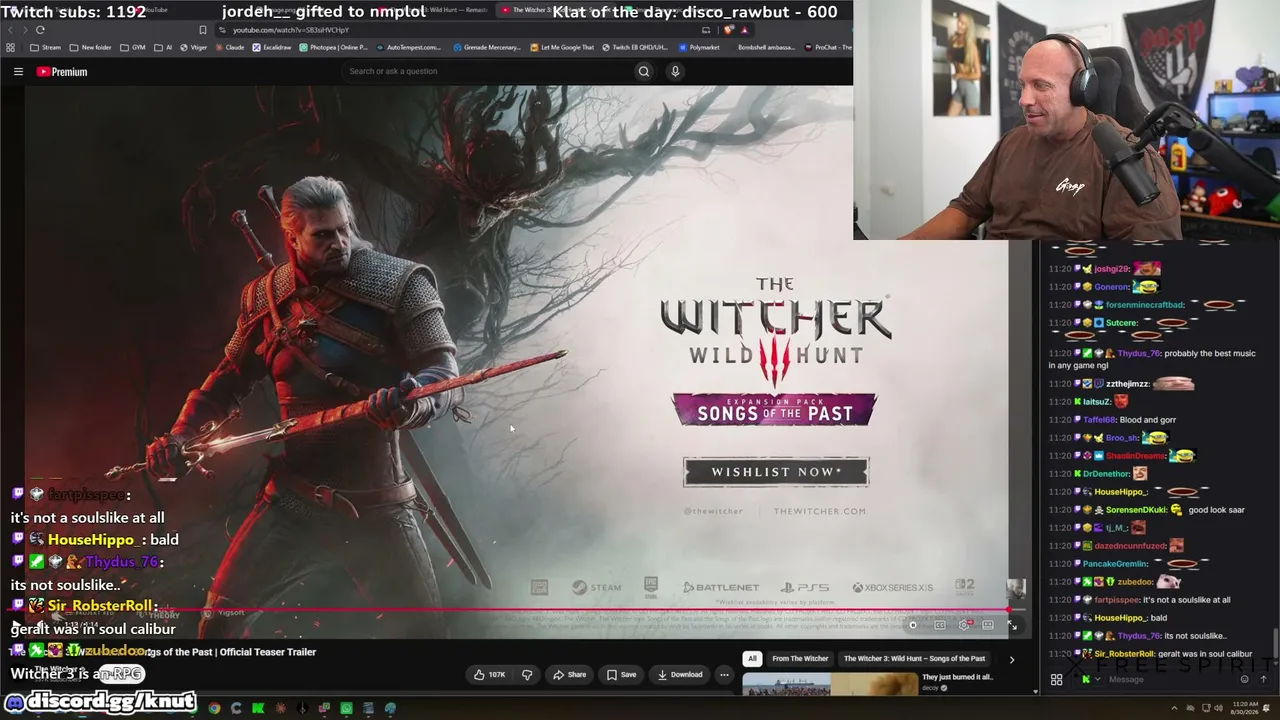Click the chat Message input field
This screenshot has width=1280, height=720.
click(1170, 680)
